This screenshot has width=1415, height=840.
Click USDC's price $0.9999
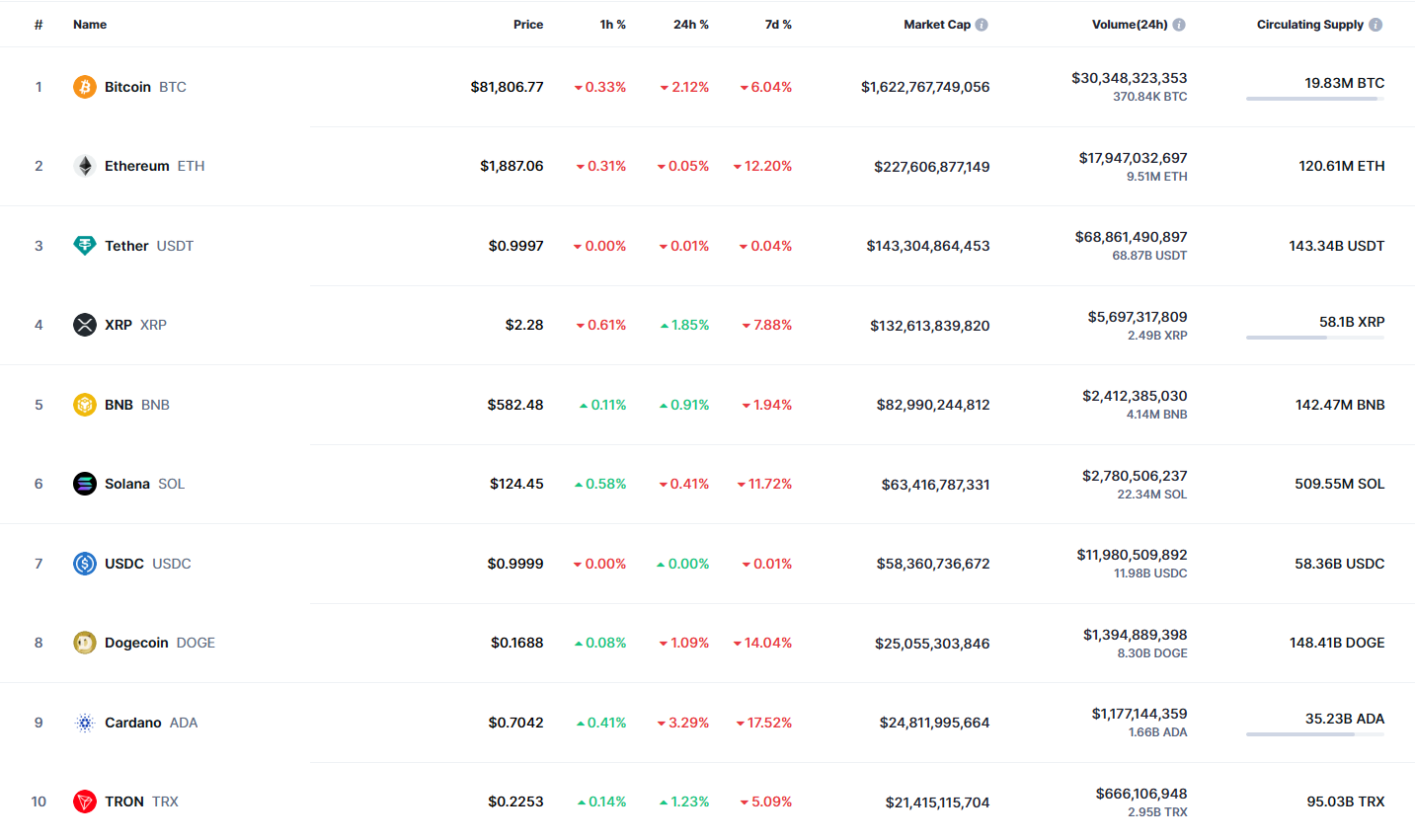point(515,564)
